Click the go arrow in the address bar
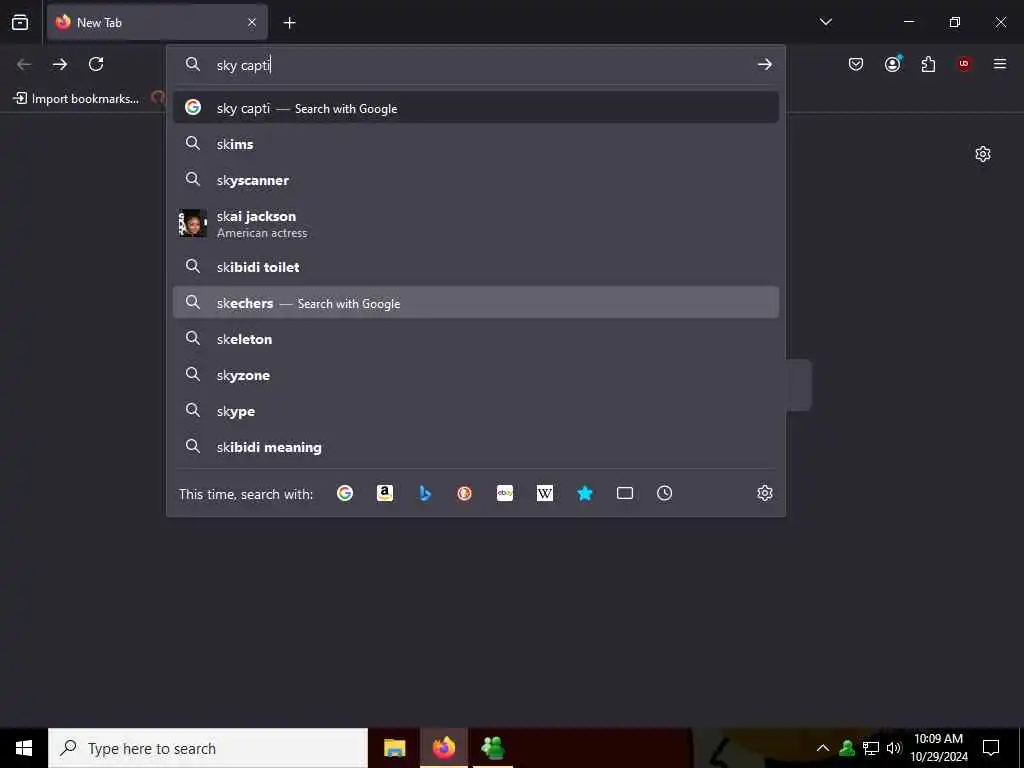The image size is (1024, 768). (x=764, y=64)
